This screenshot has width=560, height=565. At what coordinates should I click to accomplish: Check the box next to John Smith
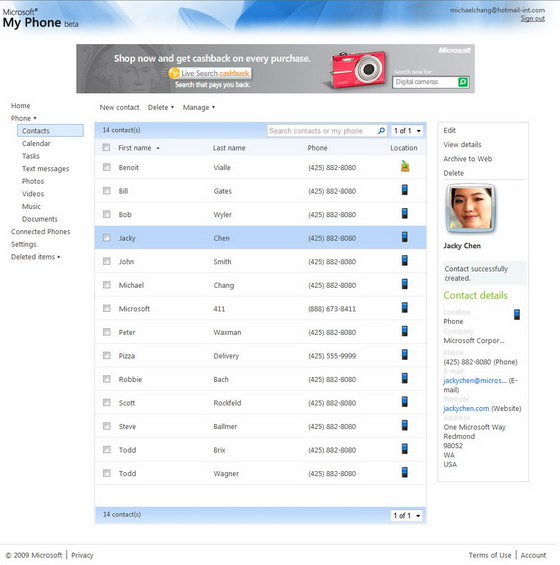coord(107,261)
